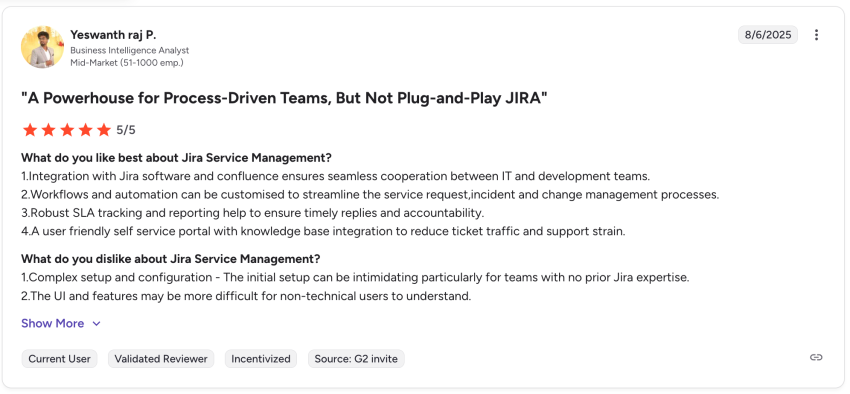Open Yeswanth raj P.'s profile avatar
The width and height of the screenshot is (850, 394).
[42, 47]
